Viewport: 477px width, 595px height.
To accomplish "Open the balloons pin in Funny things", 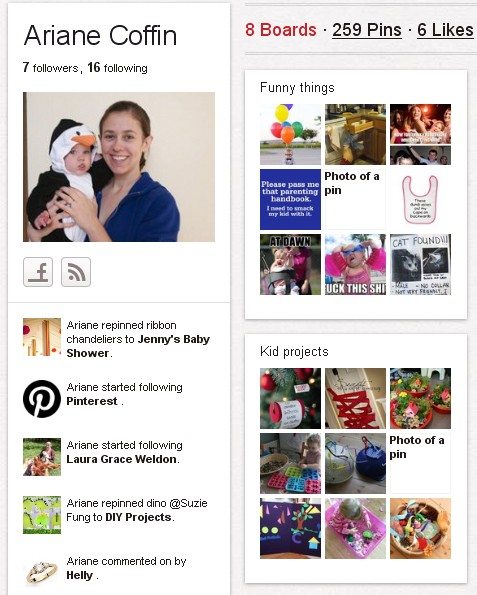I will coord(290,134).
